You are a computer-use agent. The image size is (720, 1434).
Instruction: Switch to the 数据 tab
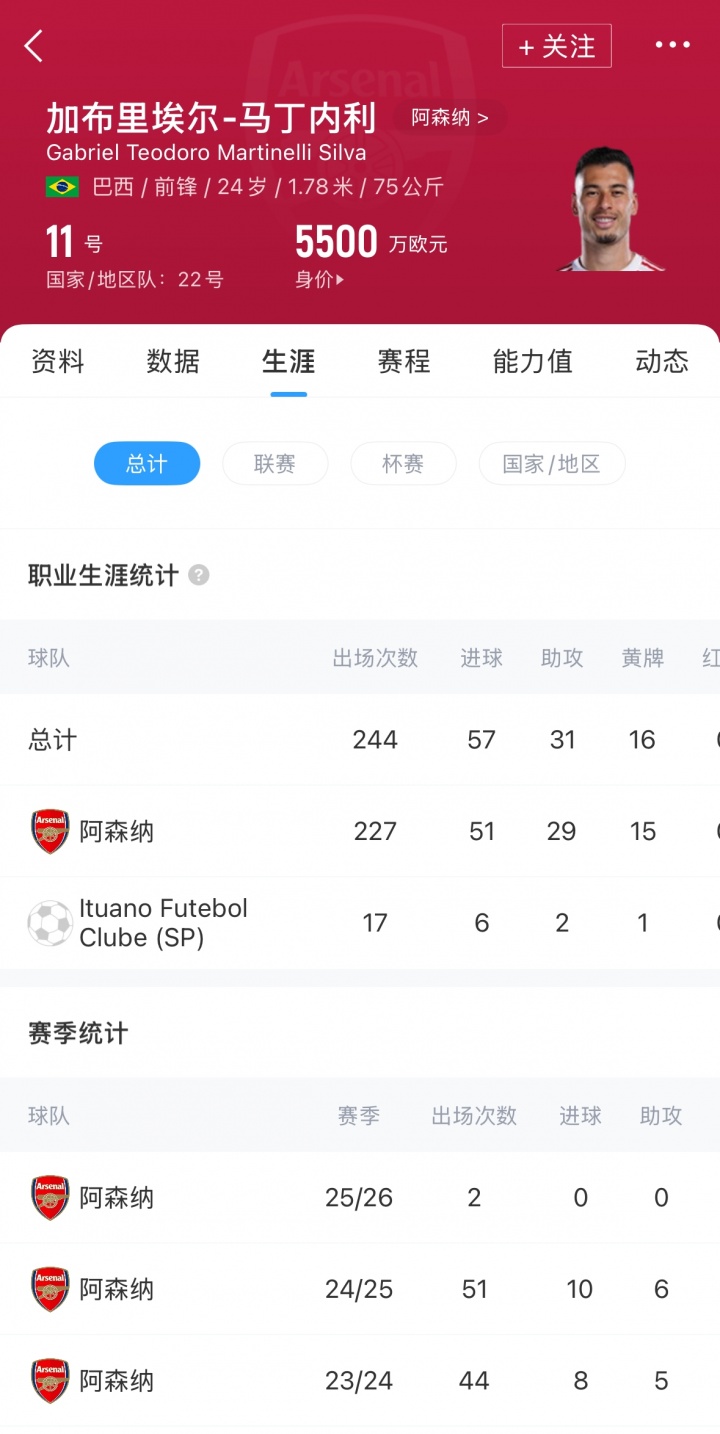pos(173,361)
